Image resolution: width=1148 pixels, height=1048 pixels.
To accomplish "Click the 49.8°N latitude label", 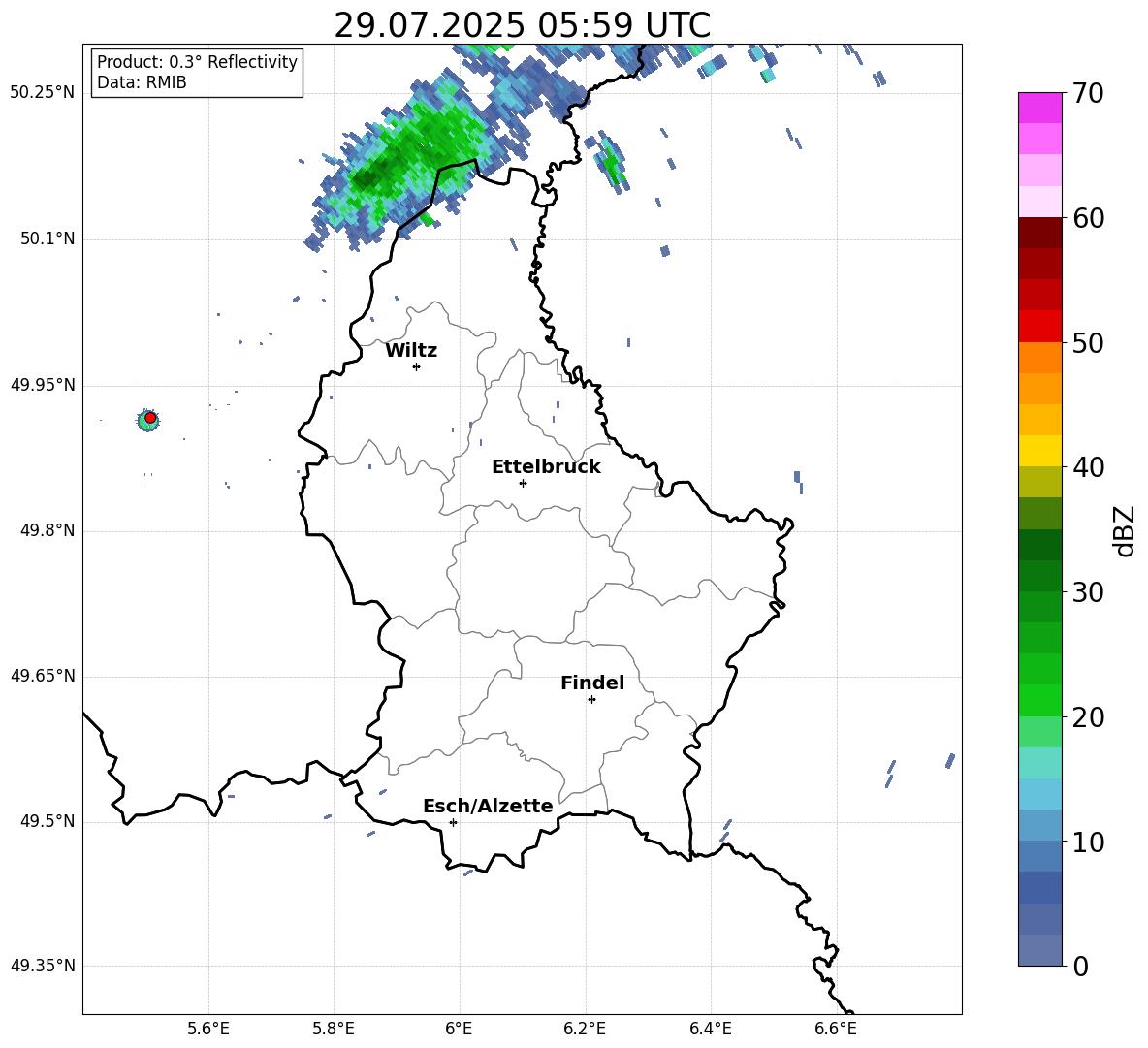I will [48, 530].
